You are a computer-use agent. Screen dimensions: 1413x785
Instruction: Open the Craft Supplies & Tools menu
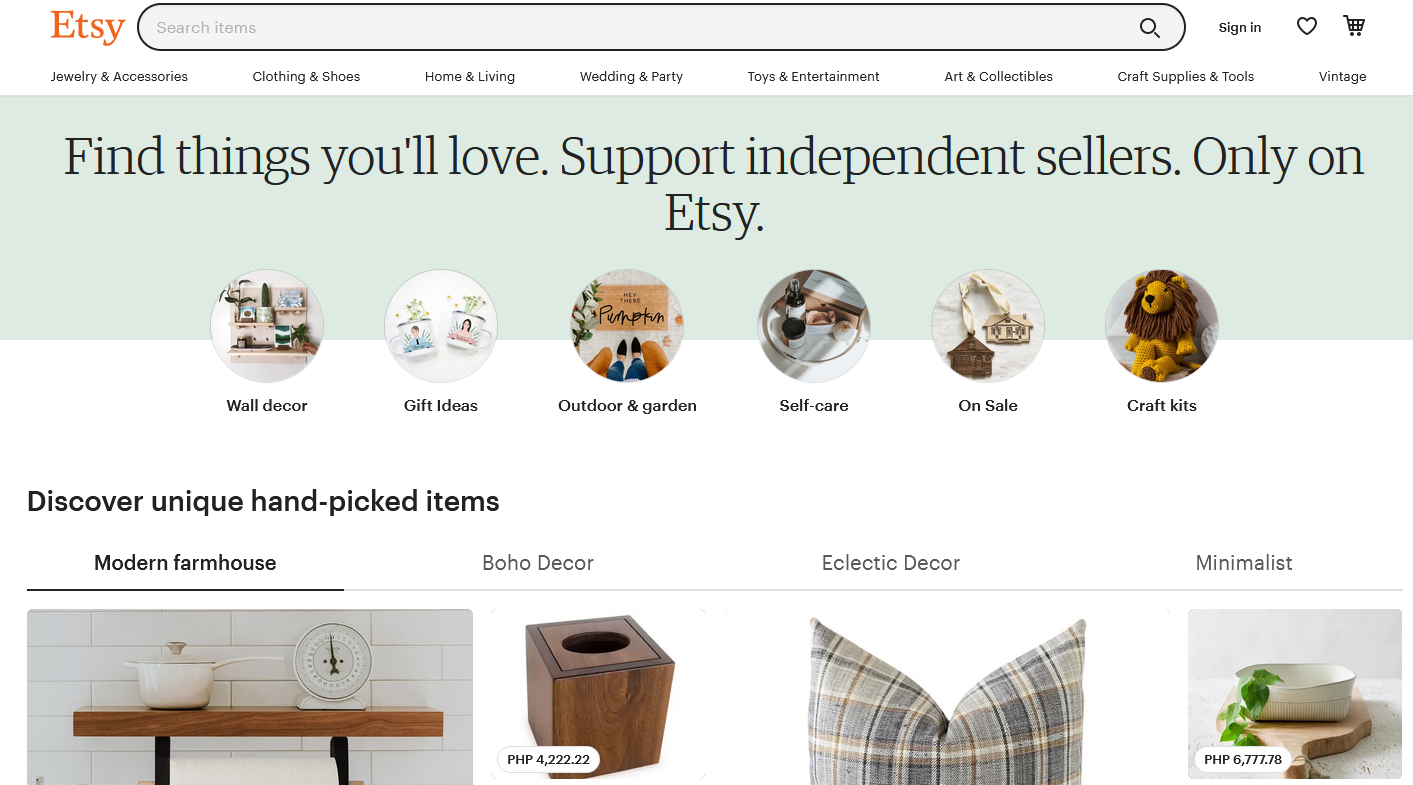[x=1185, y=76]
